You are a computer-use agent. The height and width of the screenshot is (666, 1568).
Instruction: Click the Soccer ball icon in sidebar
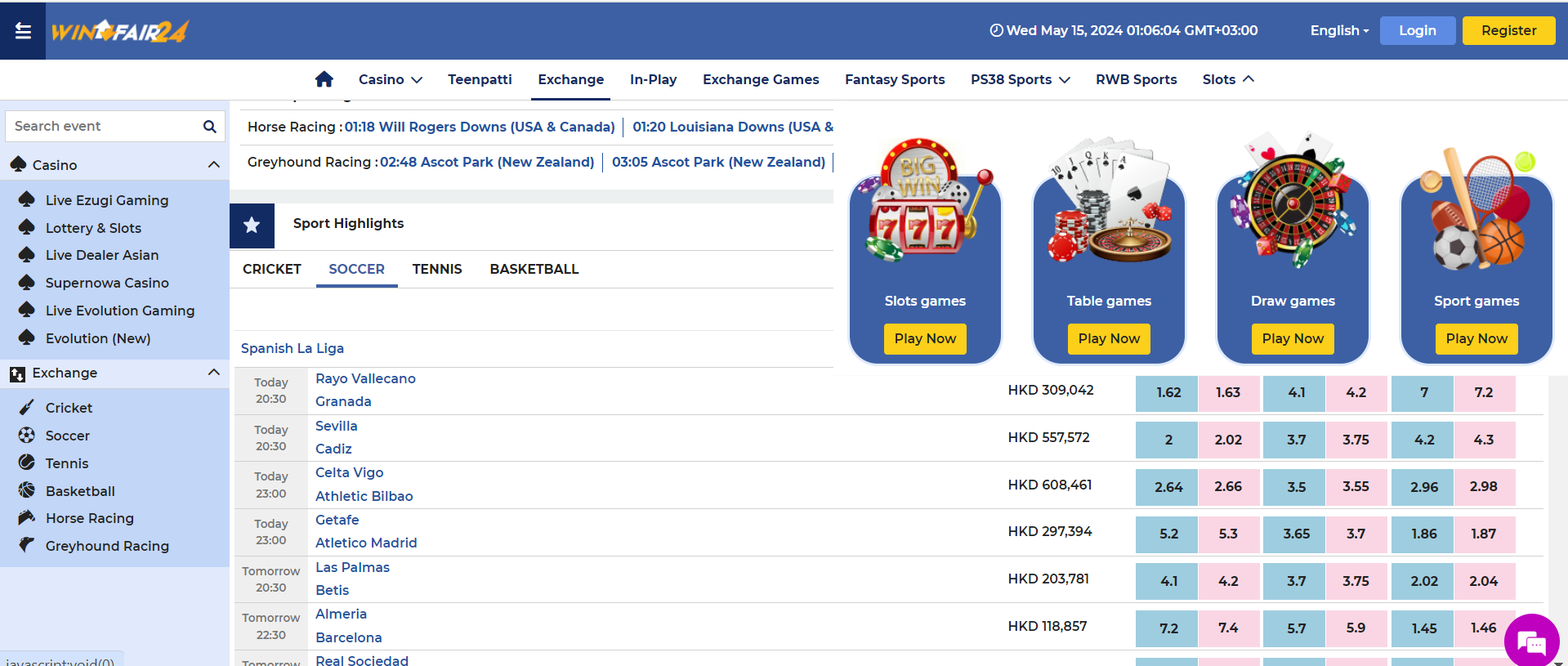pos(27,435)
